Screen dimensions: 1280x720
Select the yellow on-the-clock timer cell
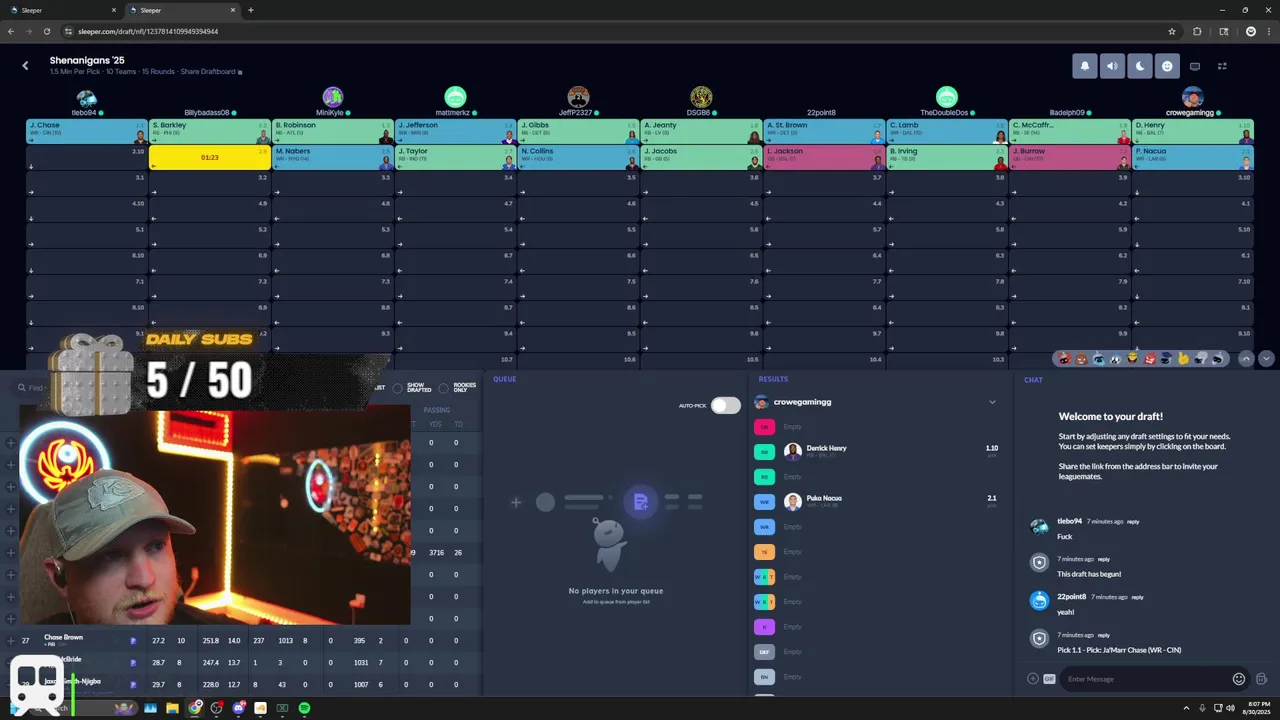click(210, 157)
